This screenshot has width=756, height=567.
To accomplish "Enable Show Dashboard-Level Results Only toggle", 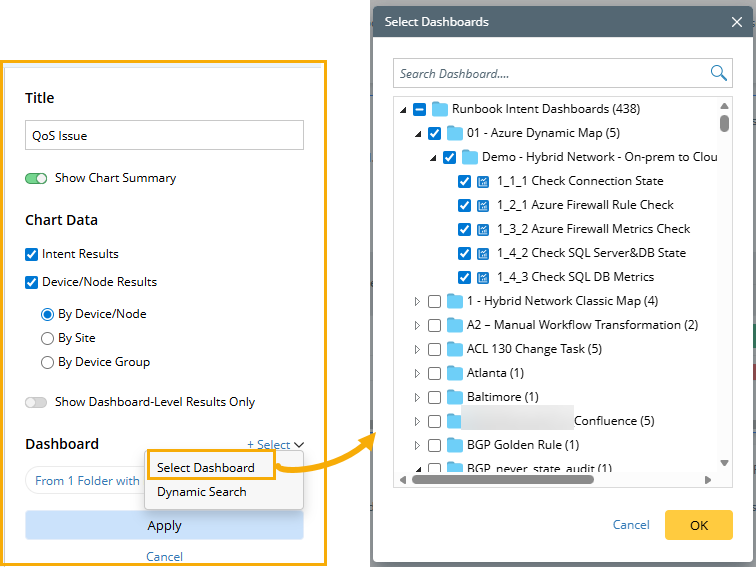I will point(37,402).
